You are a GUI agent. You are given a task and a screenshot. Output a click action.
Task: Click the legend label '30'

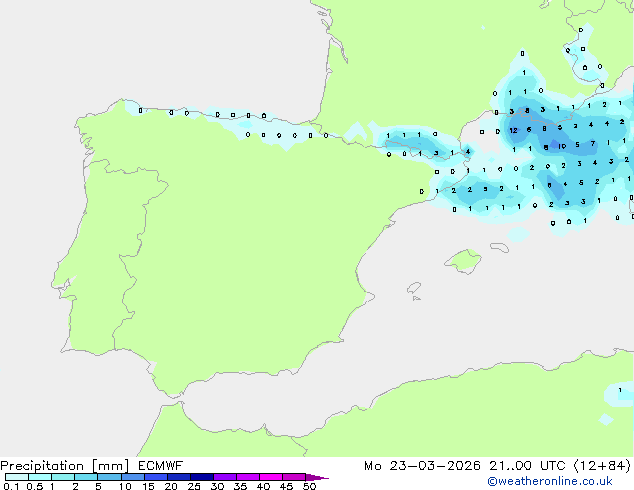click(x=217, y=486)
